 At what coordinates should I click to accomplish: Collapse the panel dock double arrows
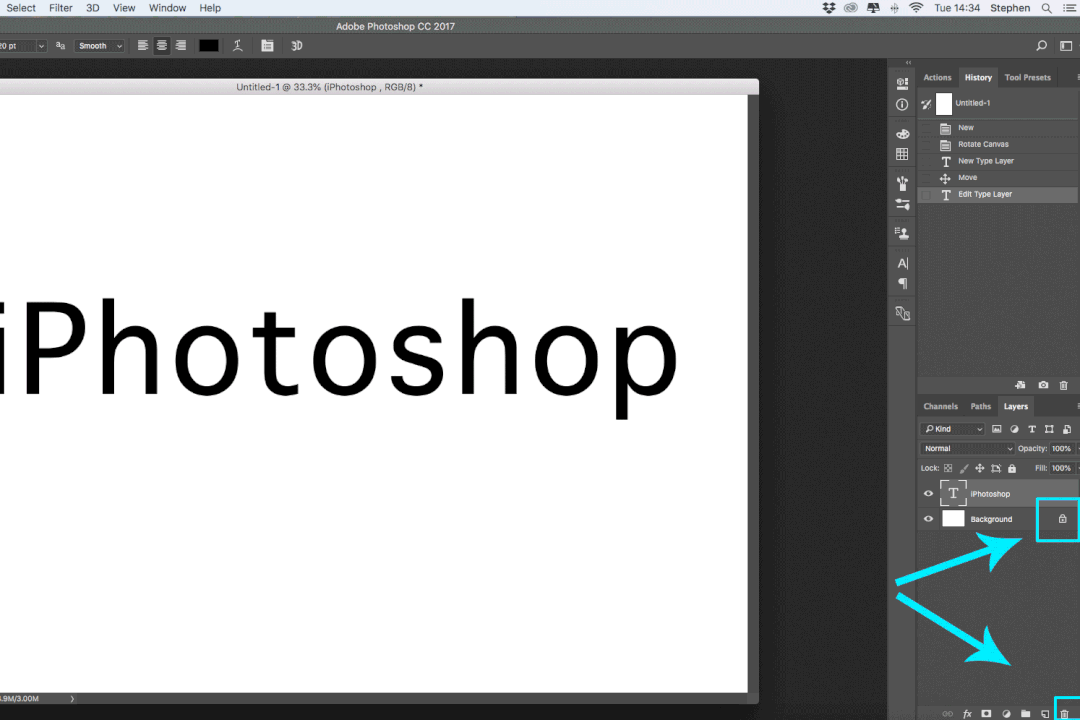pyautogui.click(x=908, y=63)
